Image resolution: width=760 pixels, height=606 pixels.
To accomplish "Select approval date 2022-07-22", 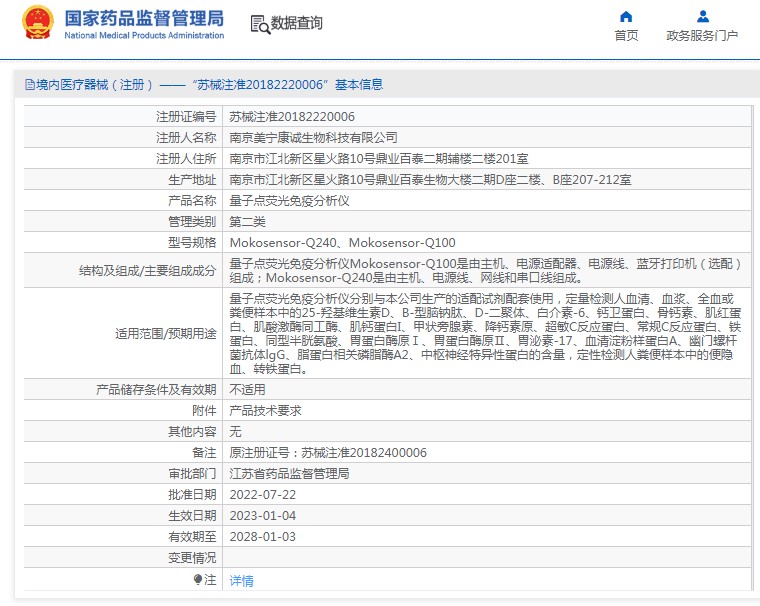I will pos(262,494).
